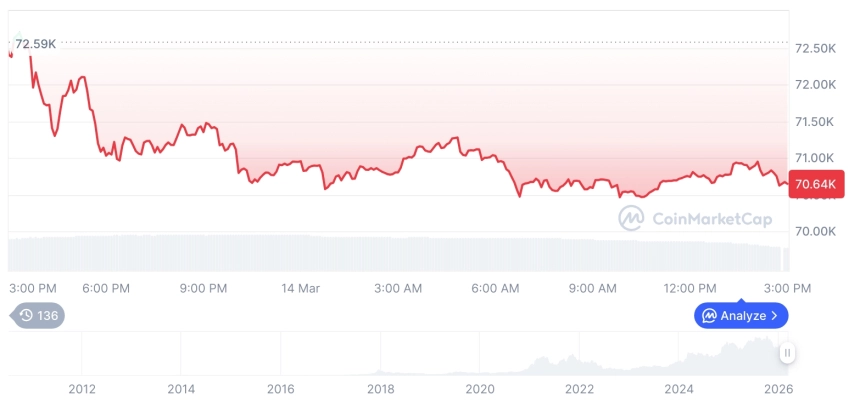Click the 2018 year on the timeline navigator
Image resolution: width=860 pixels, height=401 pixels.
[380, 389]
